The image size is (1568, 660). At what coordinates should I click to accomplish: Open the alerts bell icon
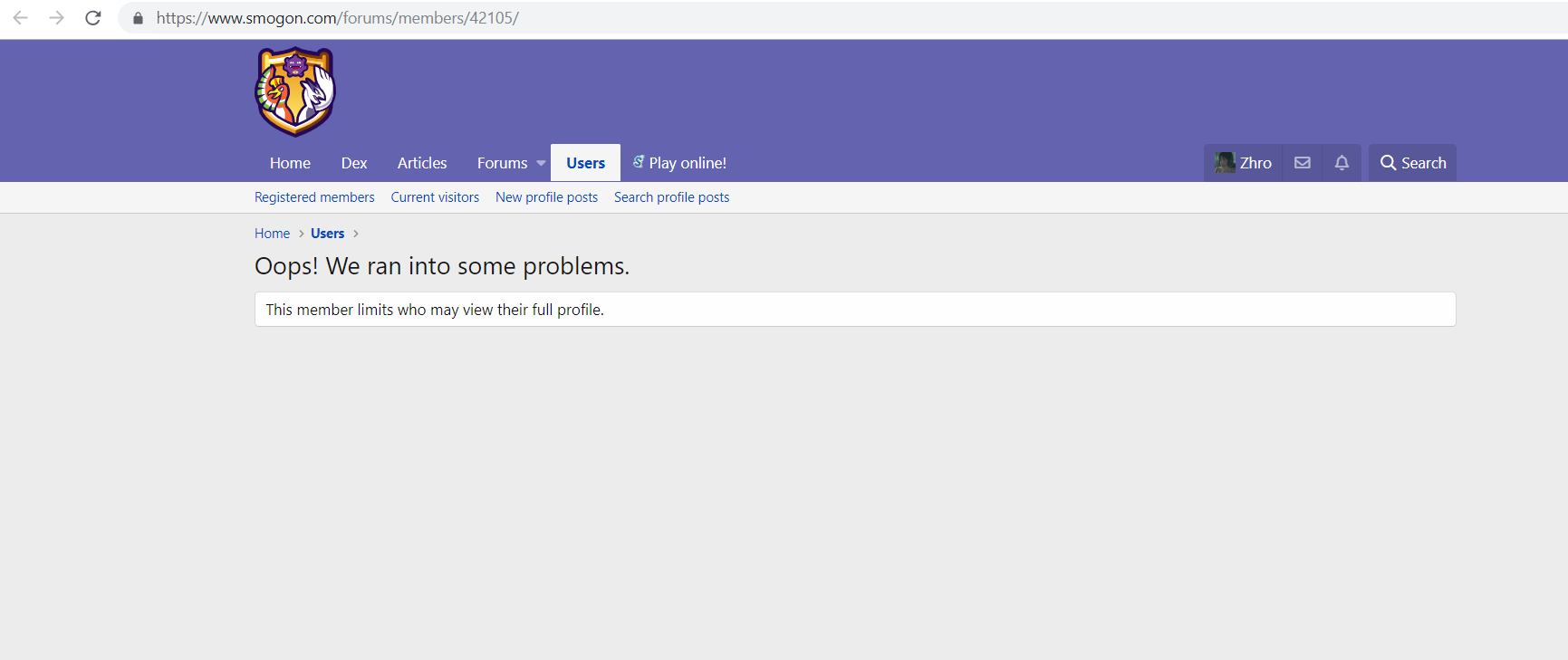1342,163
